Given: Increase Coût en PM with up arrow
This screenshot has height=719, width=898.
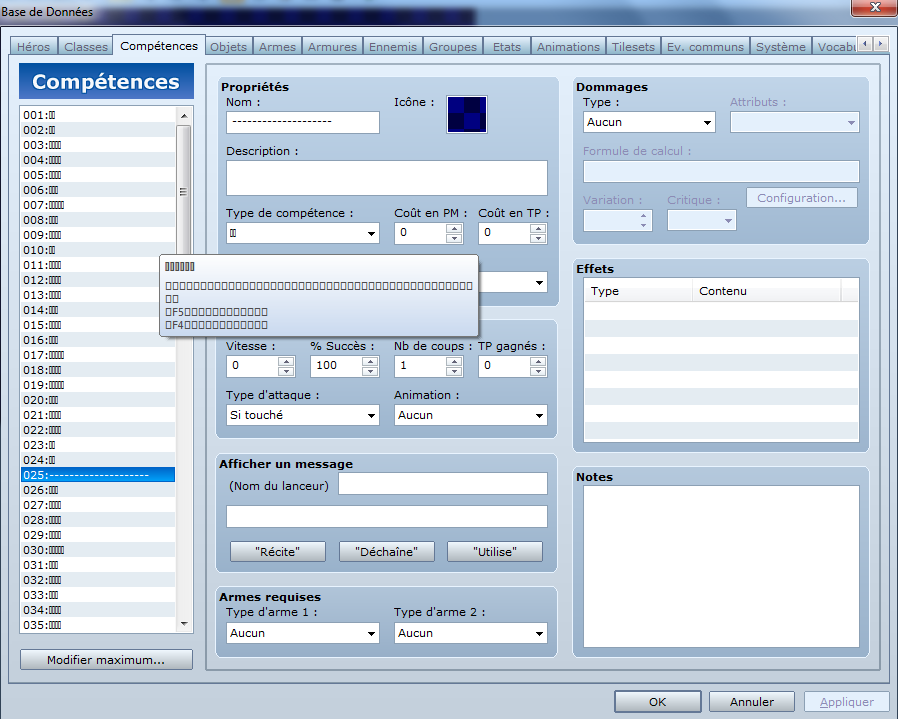Looking at the screenshot, I should pyautogui.click(x=454, y=228).
